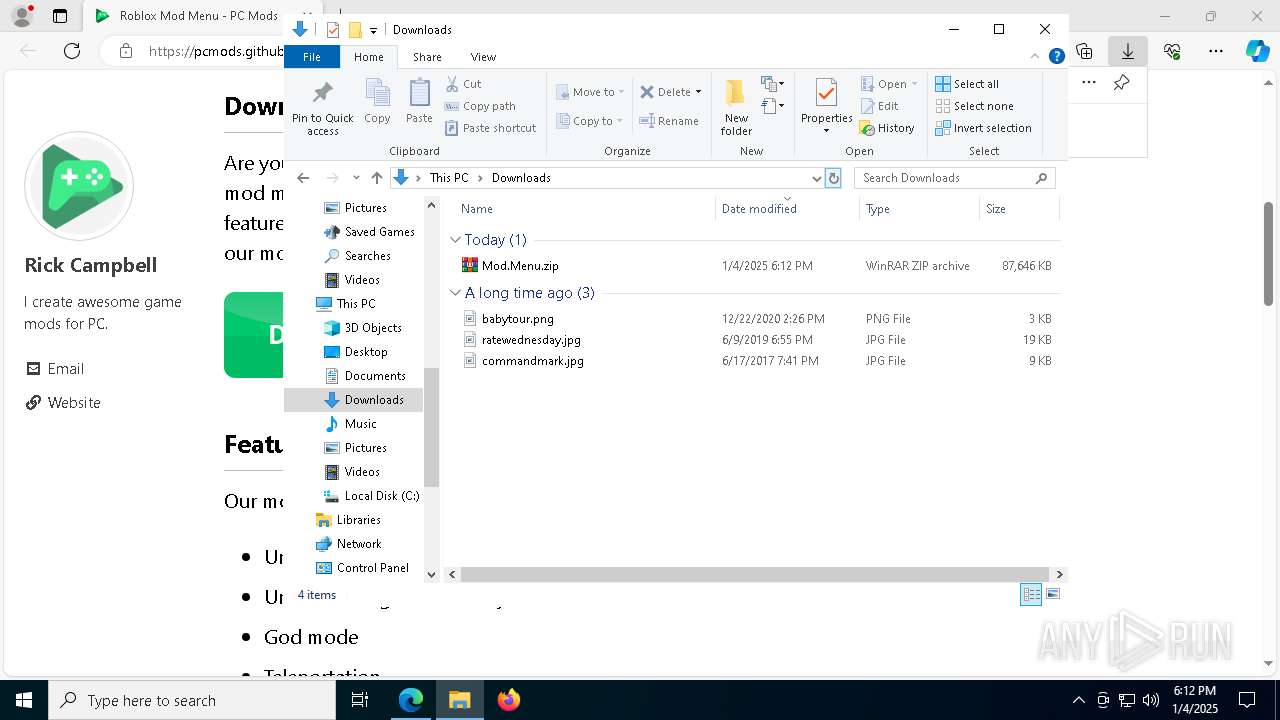
Task: Click the Edit ribbon icon
Action: click(x=867, y=106)
